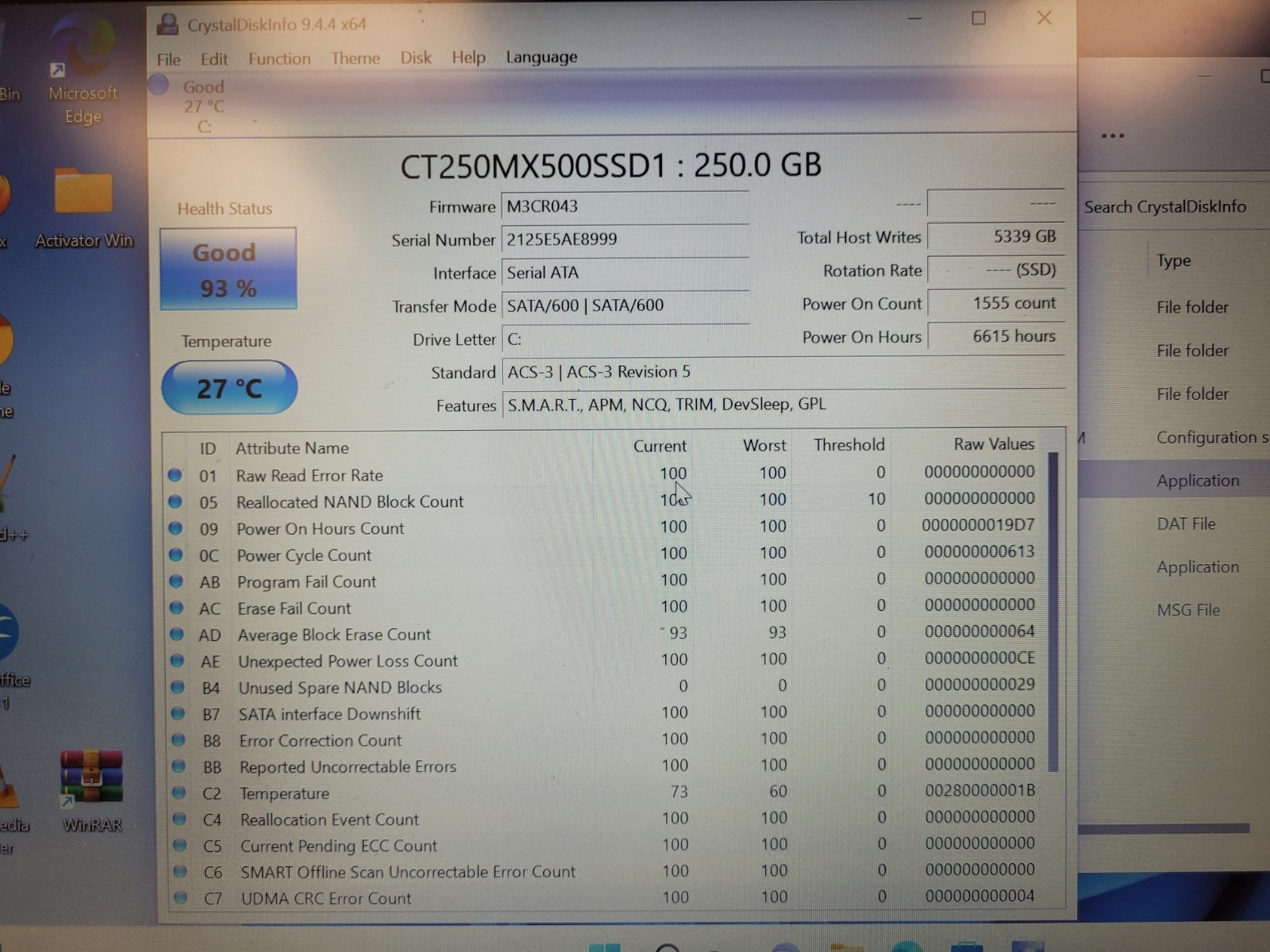
Task: Open the Theme menu
Action: [355, 58]
